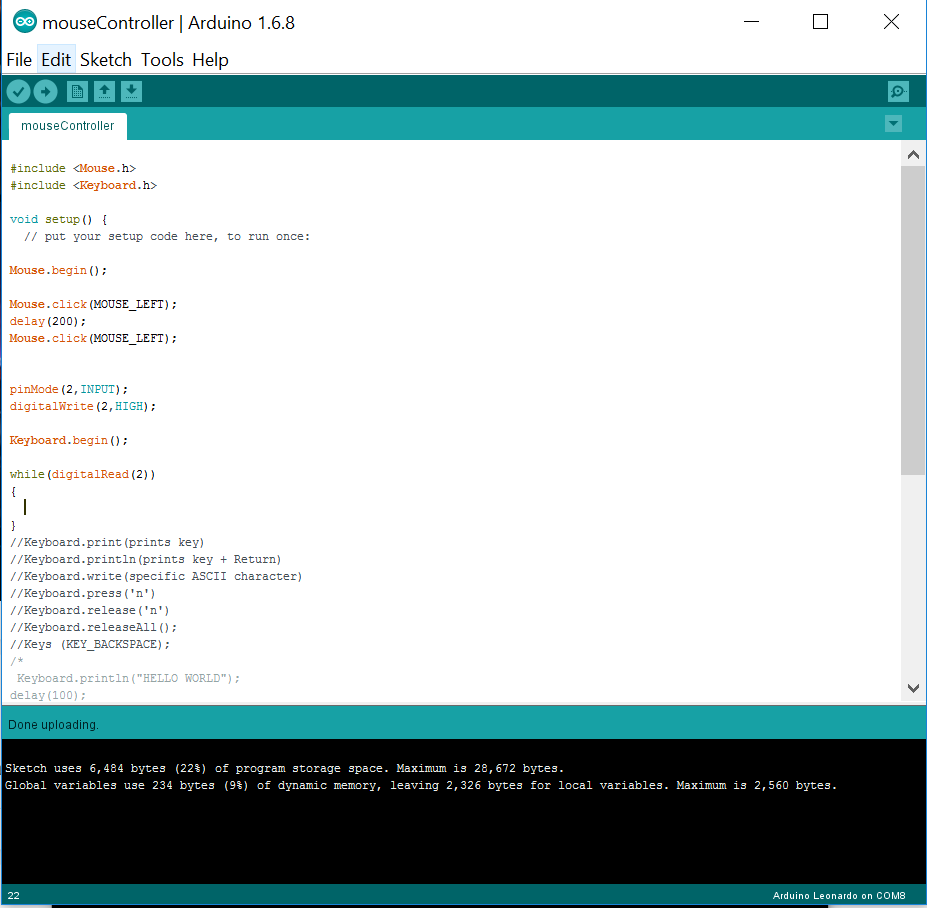
Task: Select the mouseController tab
Action: pos(67,126)
